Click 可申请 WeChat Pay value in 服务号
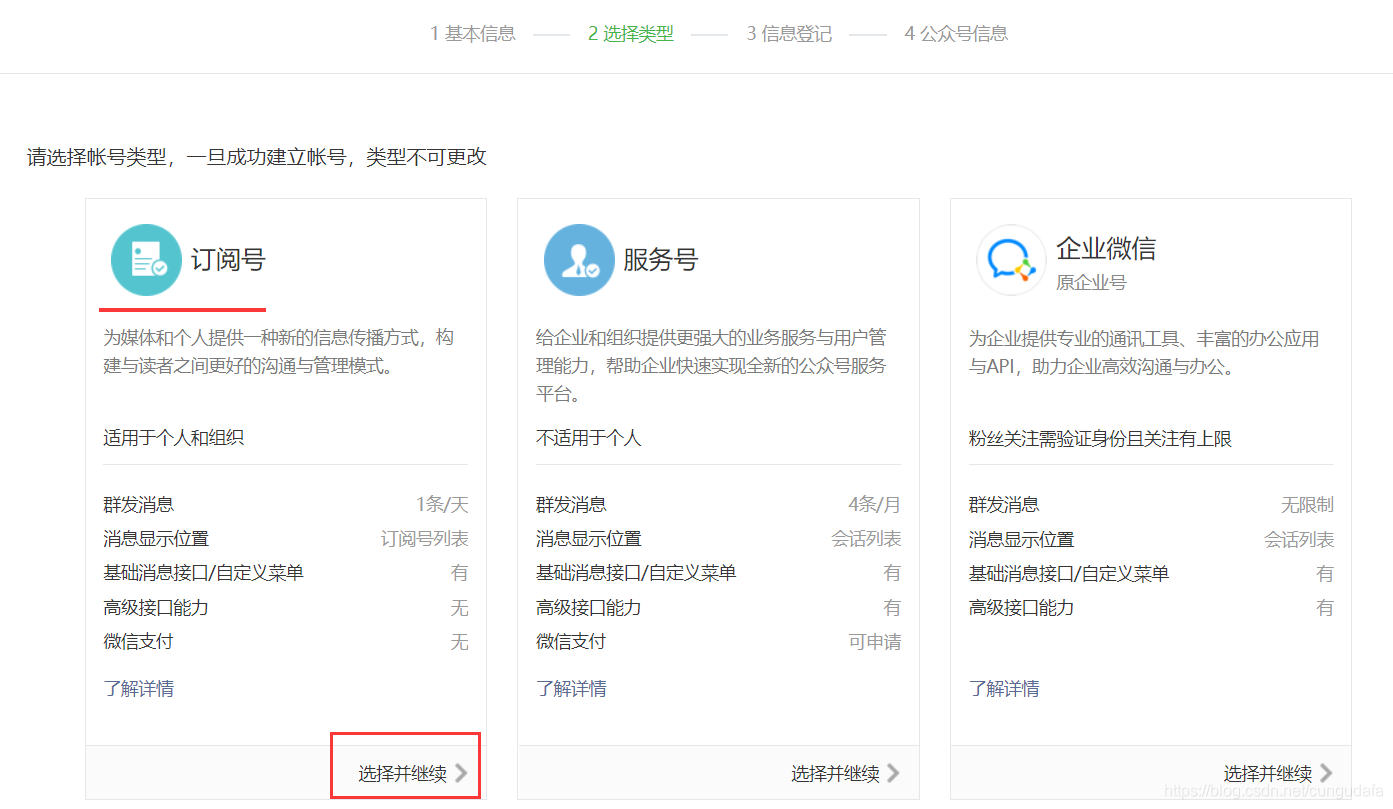The width and height of the screenshot is (1393, 809). point(875,642)
